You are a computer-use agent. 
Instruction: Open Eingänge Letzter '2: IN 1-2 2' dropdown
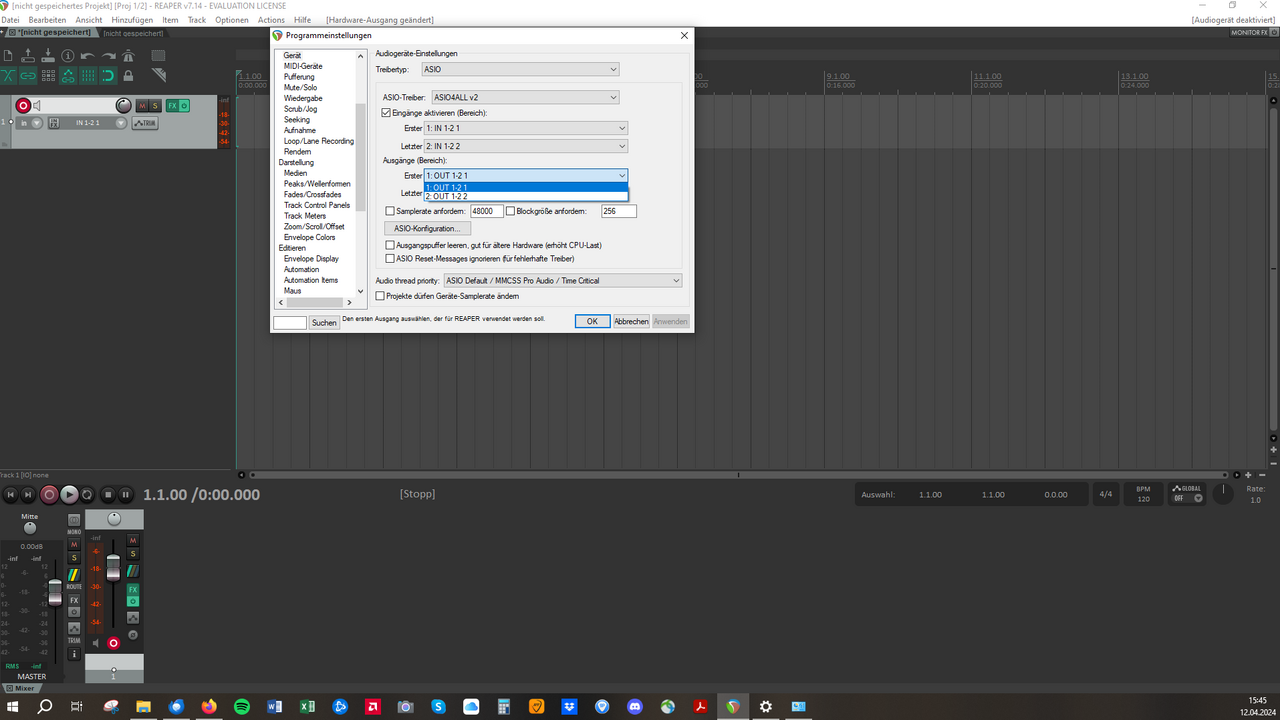tap(526, 146)
